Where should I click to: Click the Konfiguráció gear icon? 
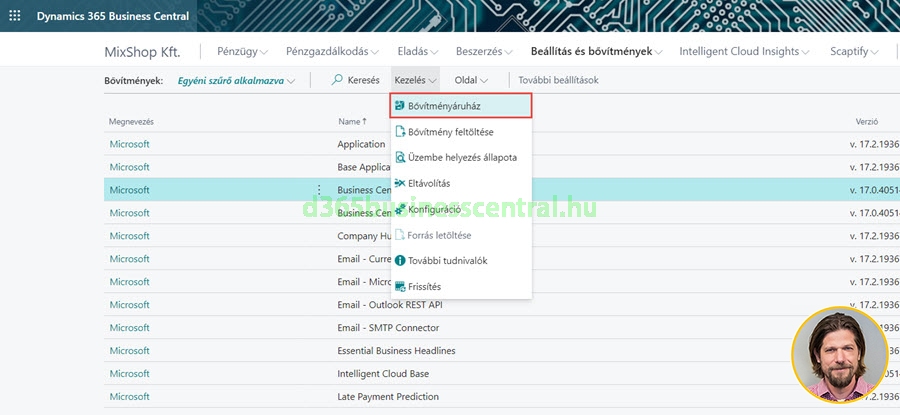400,210
